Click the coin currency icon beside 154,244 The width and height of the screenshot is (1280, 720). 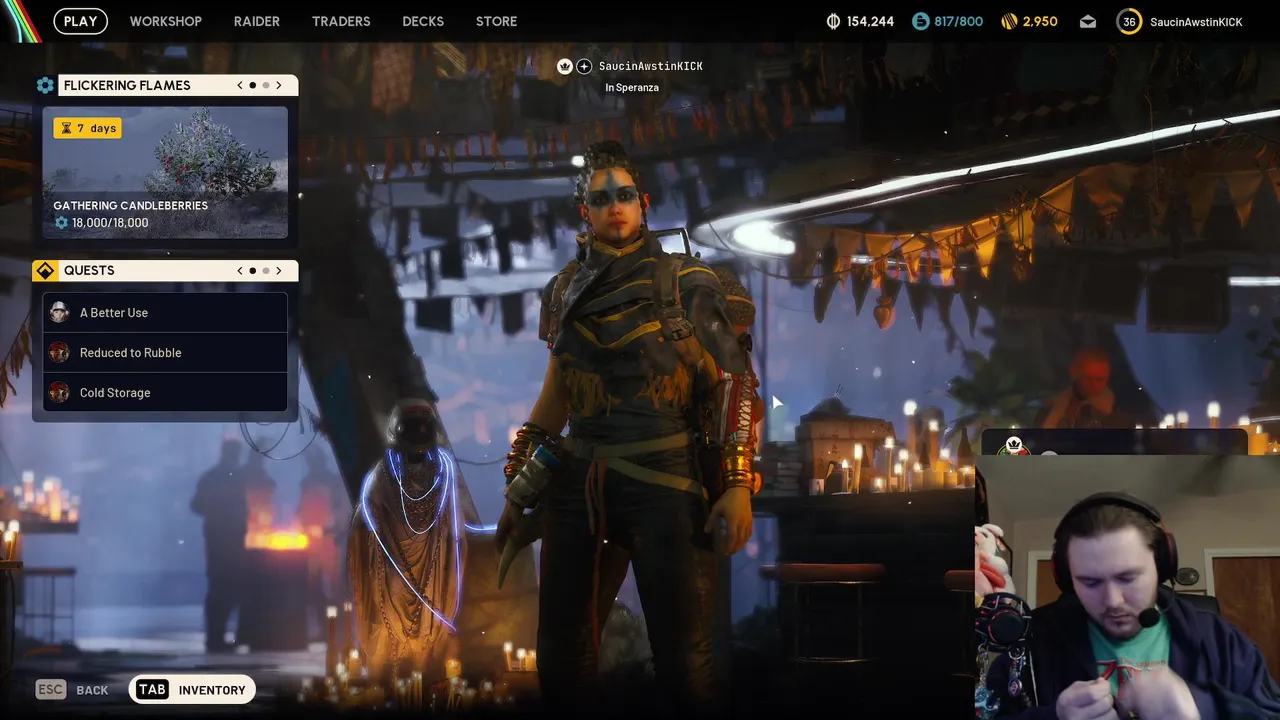833,21
